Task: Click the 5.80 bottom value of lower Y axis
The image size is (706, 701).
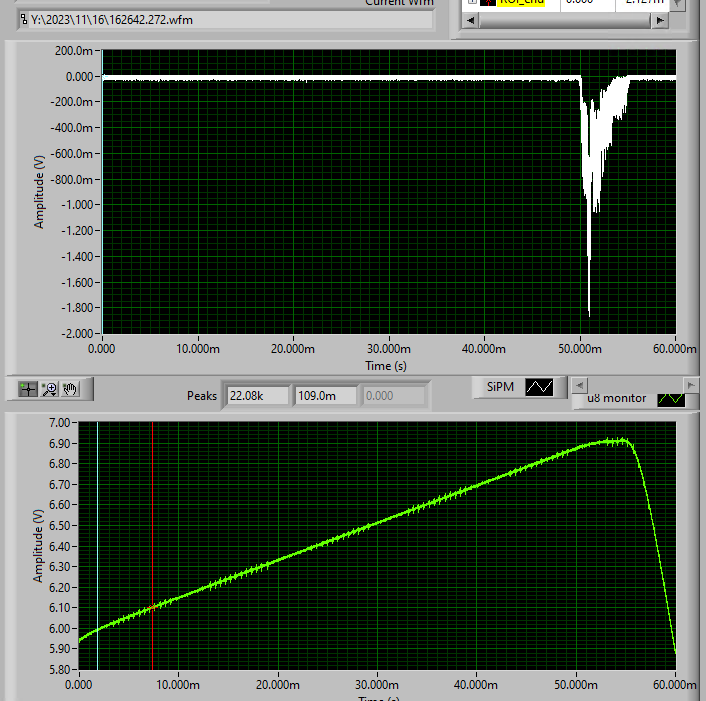Action: coord(59,669)
